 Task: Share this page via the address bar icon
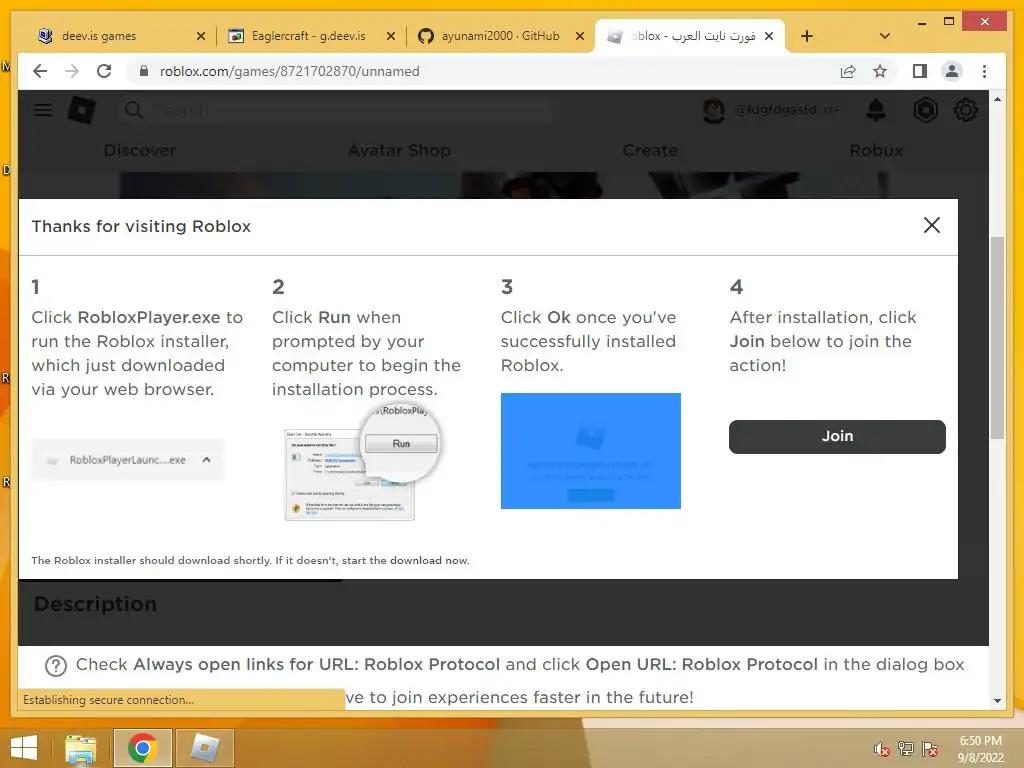coord(848,71)
